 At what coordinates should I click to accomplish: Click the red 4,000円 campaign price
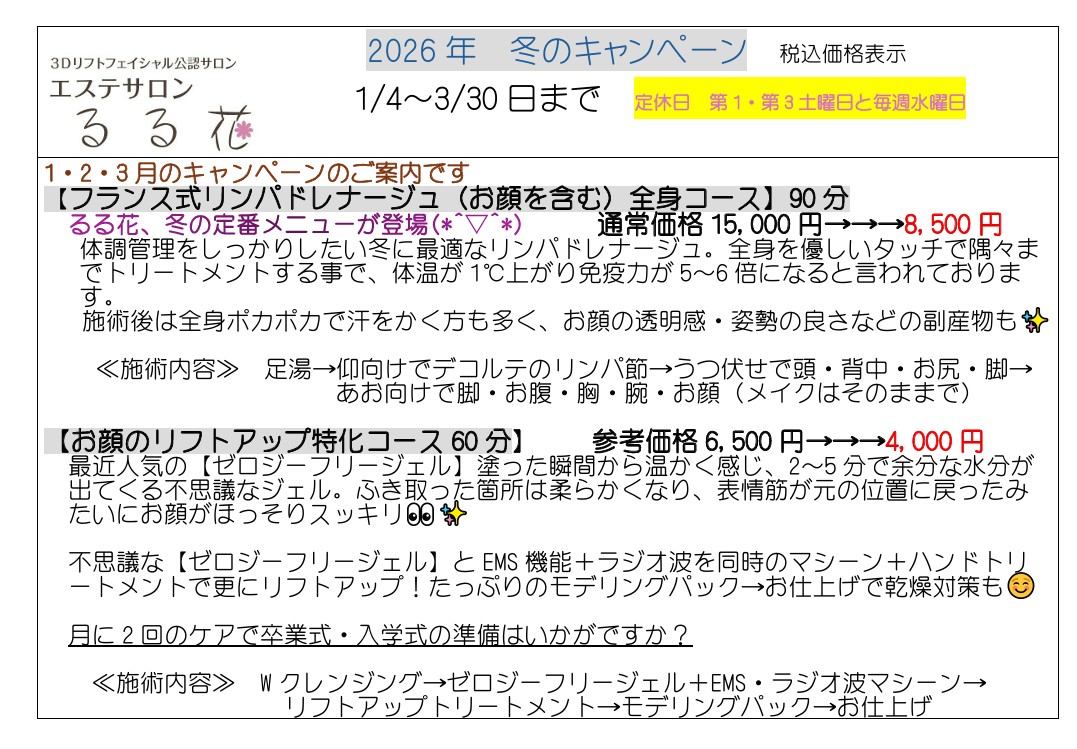pyautogui.click(x=934, y=441)
